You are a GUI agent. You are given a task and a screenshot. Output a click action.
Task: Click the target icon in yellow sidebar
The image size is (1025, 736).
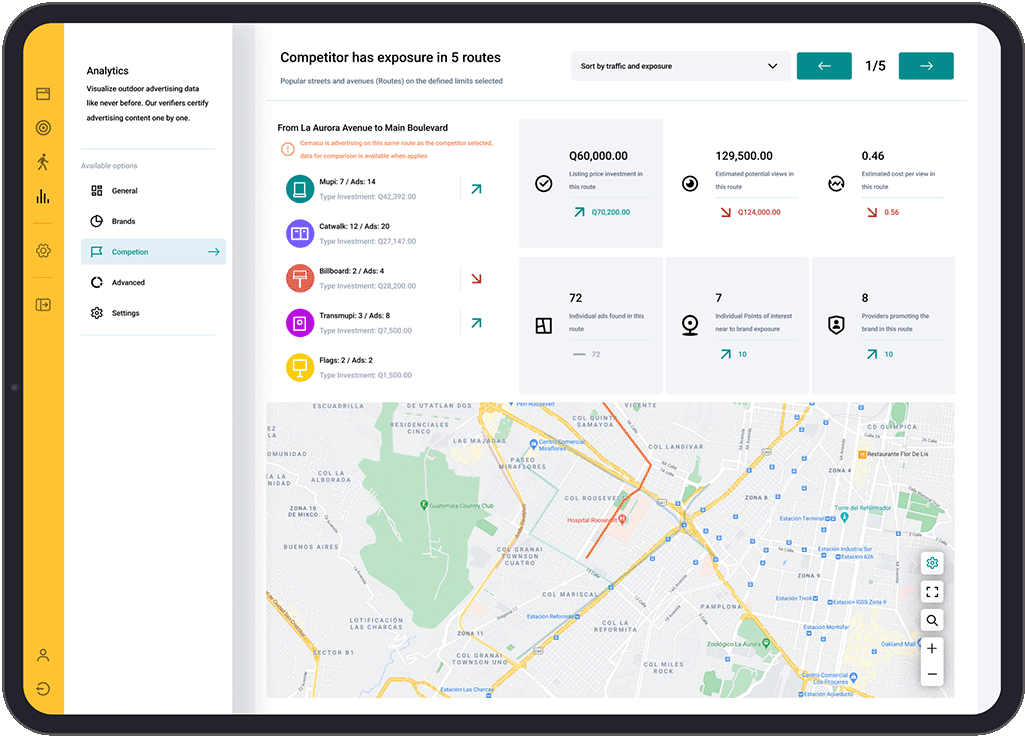43,127
